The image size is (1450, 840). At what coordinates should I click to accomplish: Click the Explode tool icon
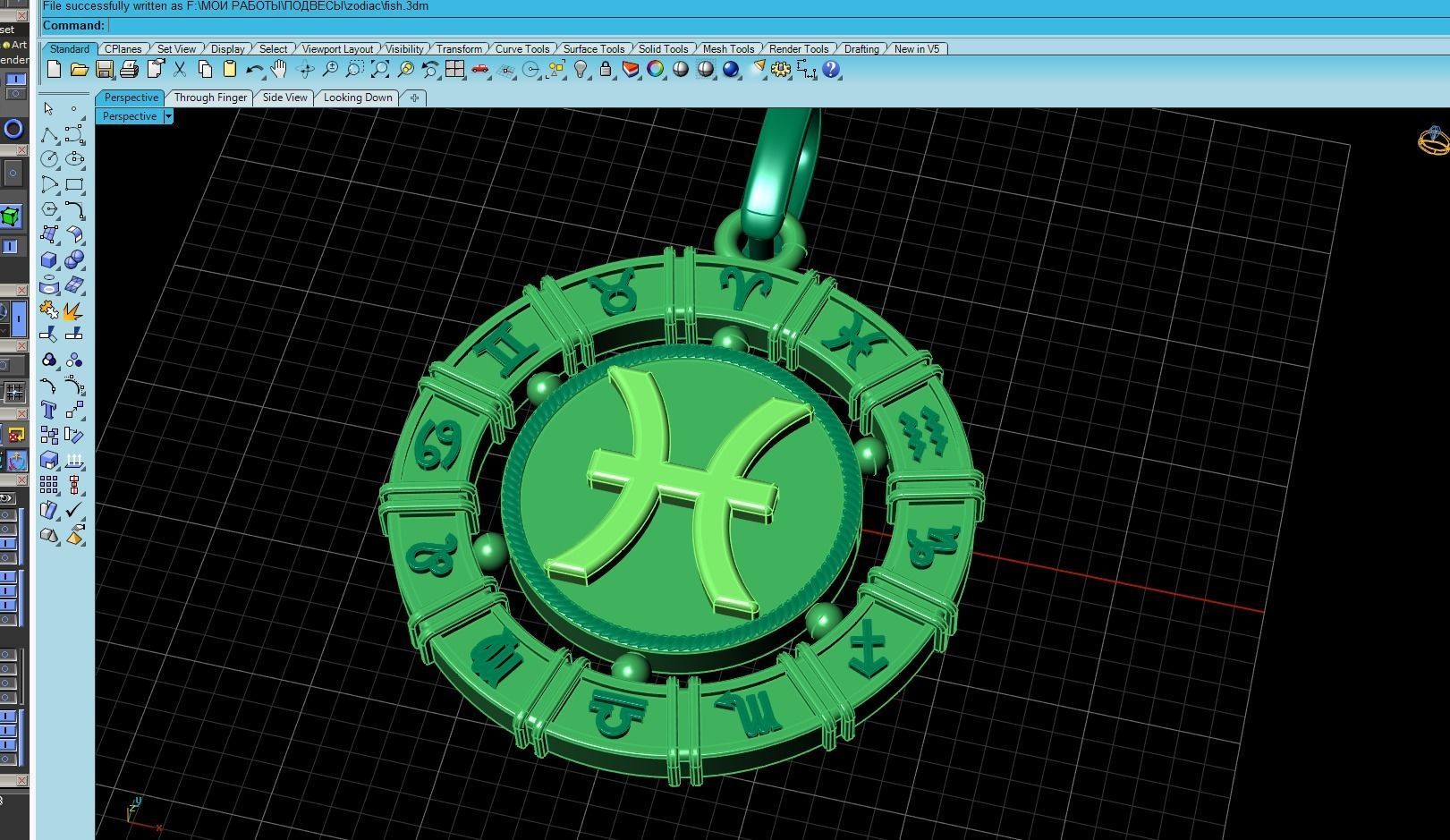click(74, 310)
